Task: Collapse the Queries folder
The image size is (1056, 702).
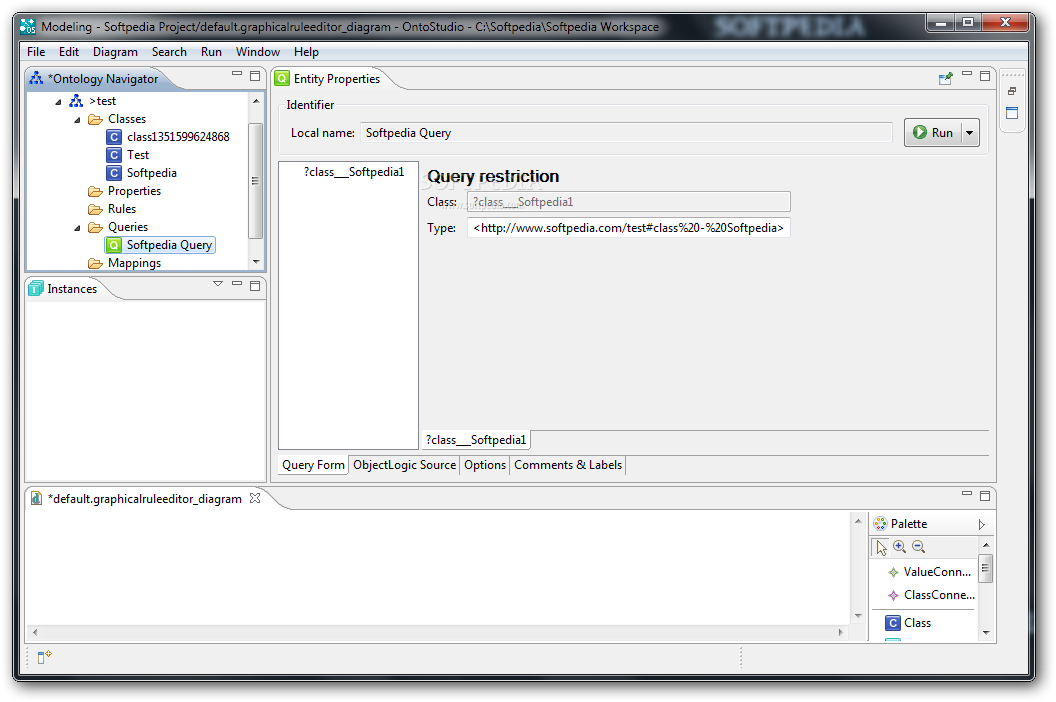Action: tap(77, 228)
